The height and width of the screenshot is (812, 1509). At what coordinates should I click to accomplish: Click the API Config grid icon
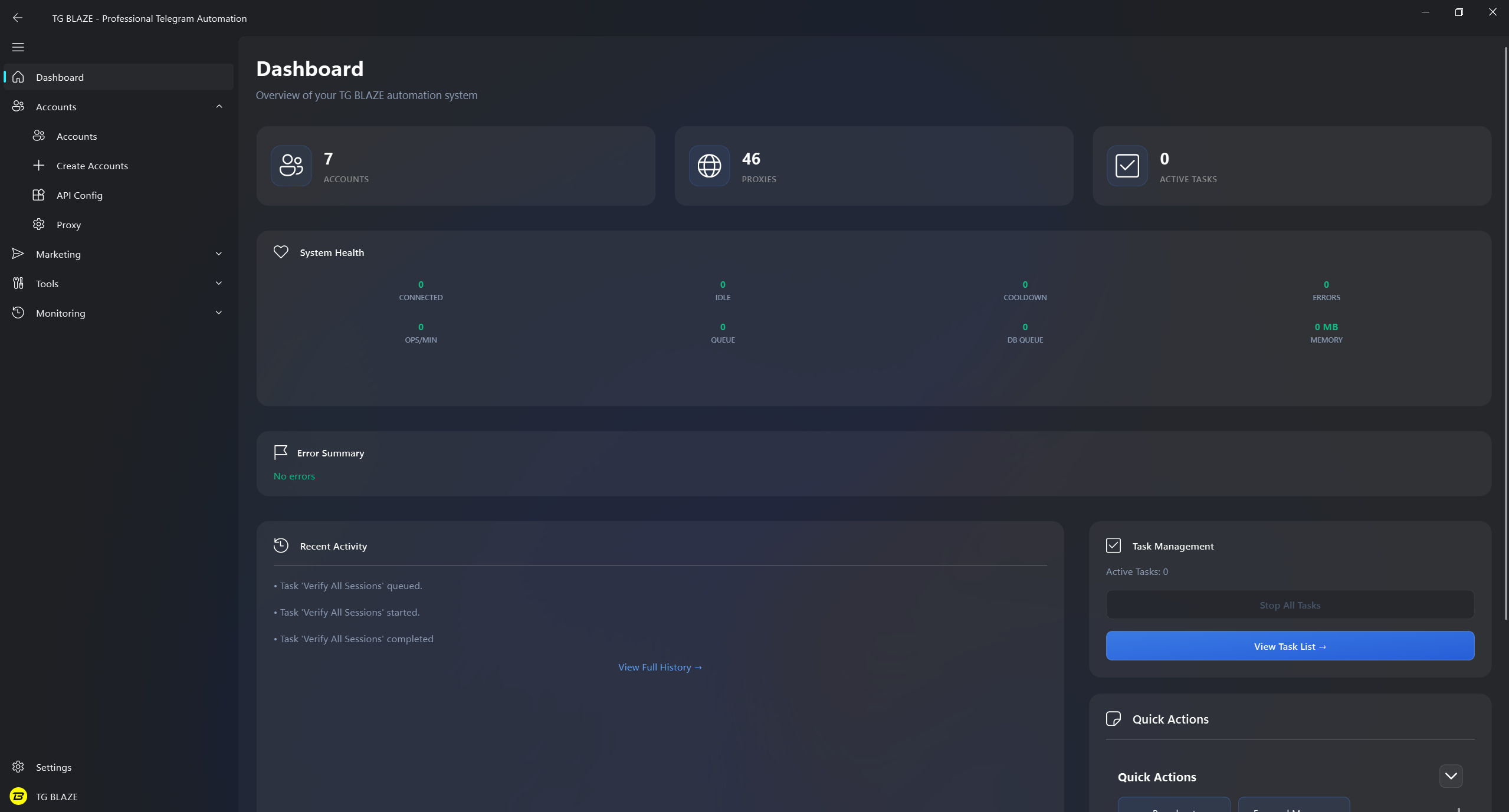[x=39, y=195]
